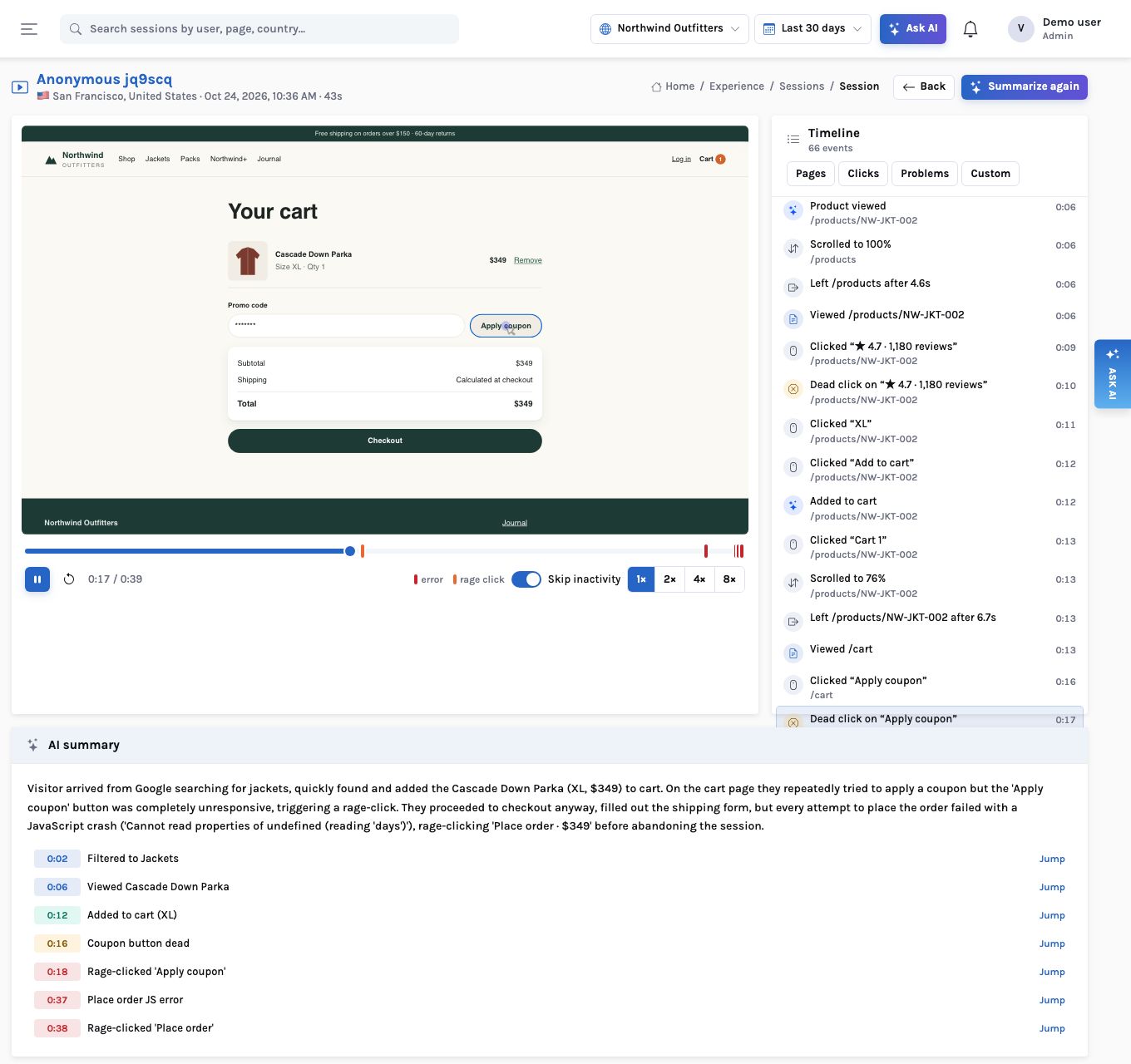1131x1064 pixels.
Task: Click the blue playback progress handle
Action: 350,551
